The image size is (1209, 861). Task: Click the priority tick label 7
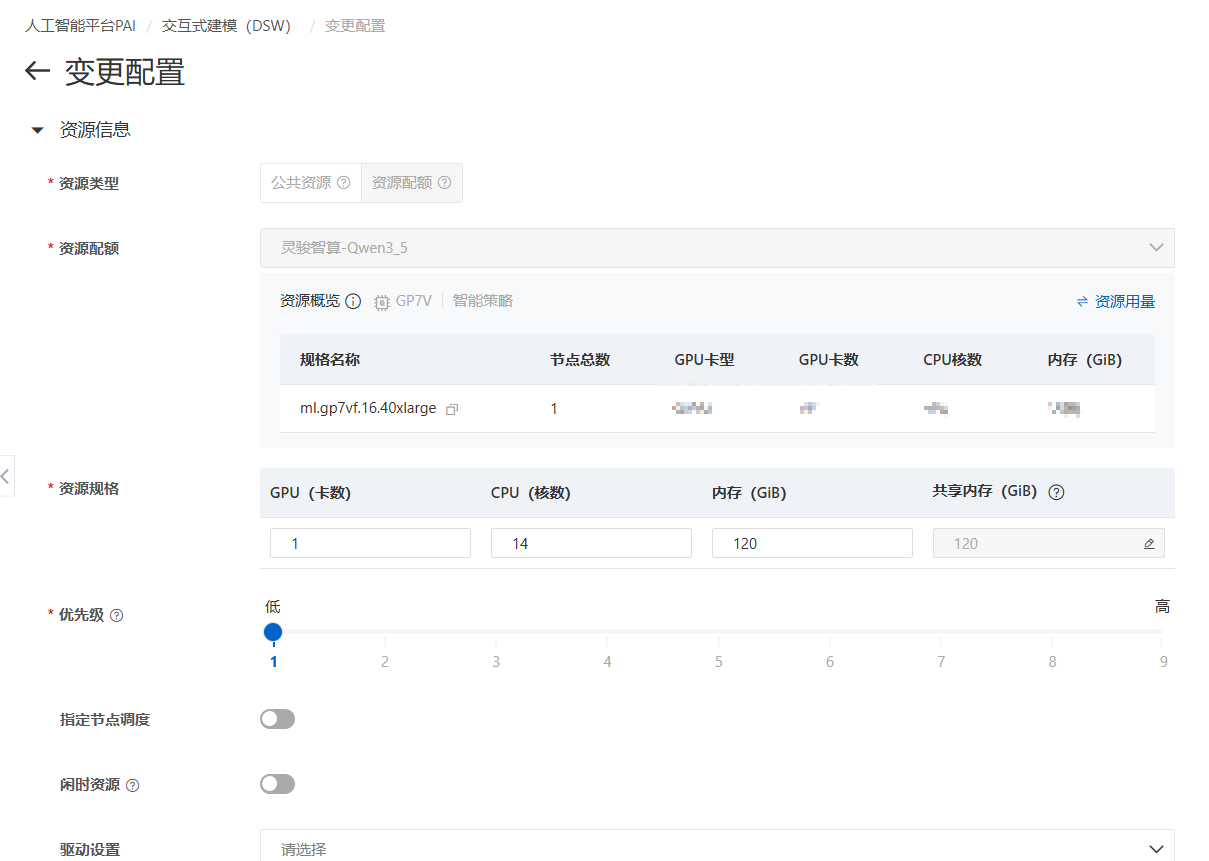coord(941,662)
